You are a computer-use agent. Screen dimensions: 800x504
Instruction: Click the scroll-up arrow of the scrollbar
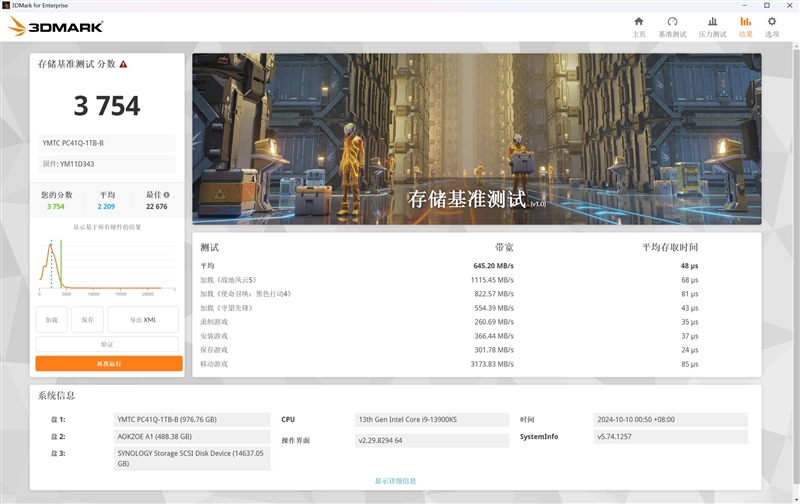pyautogui.click(x=796, y=46)
